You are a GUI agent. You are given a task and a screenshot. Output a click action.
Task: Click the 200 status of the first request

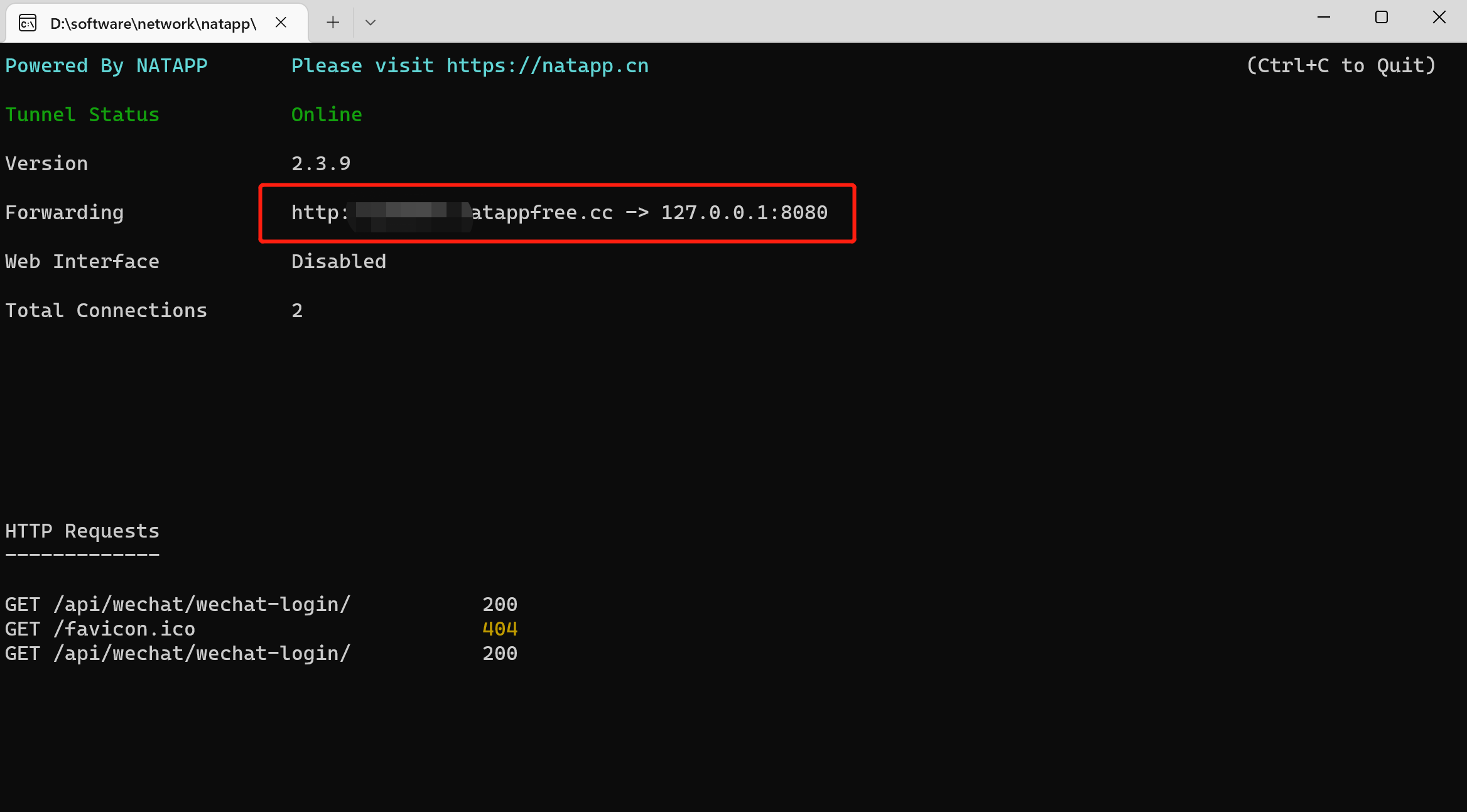(500, 605)
